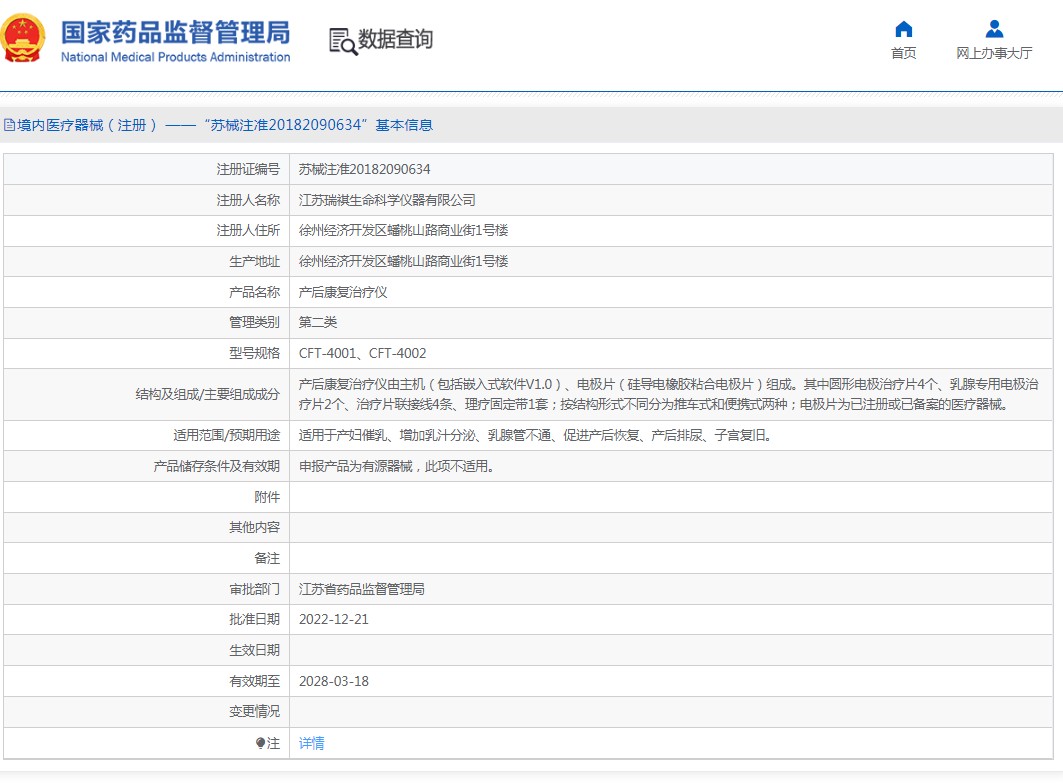Click approval department 江苏省药品监督管理局

point(361,589)
